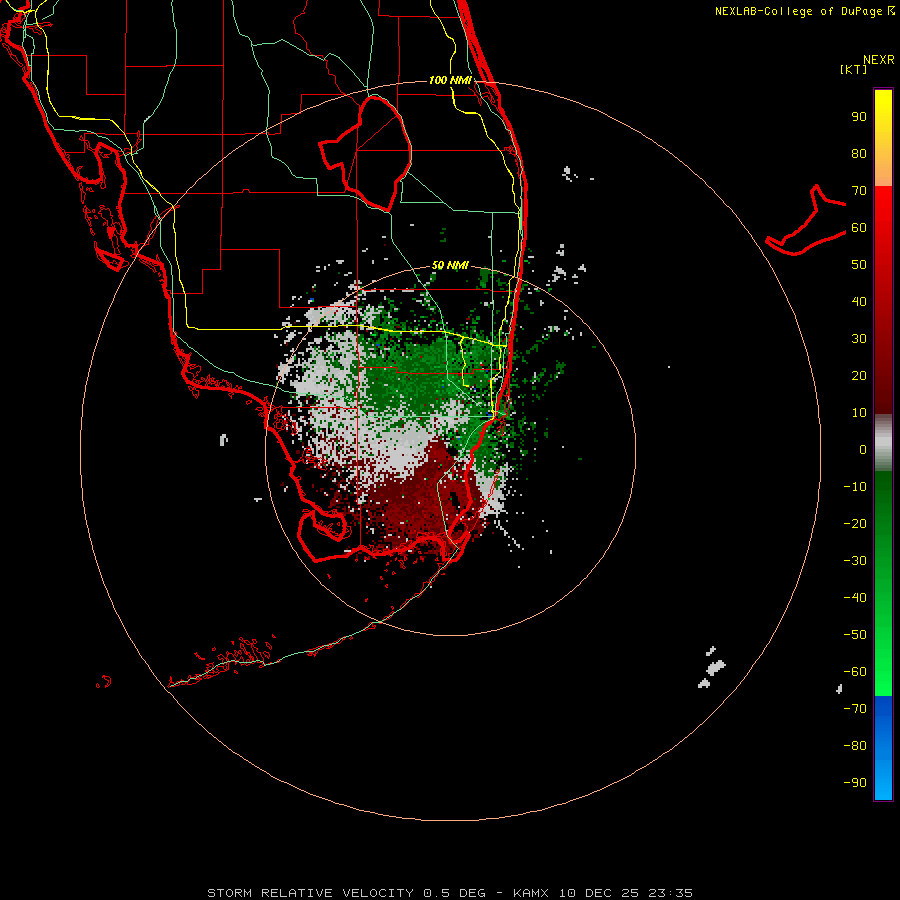Click the thick red lake outline north of radar
The image size is (900, 900).
pyautogui.click(x=366, y=154)
